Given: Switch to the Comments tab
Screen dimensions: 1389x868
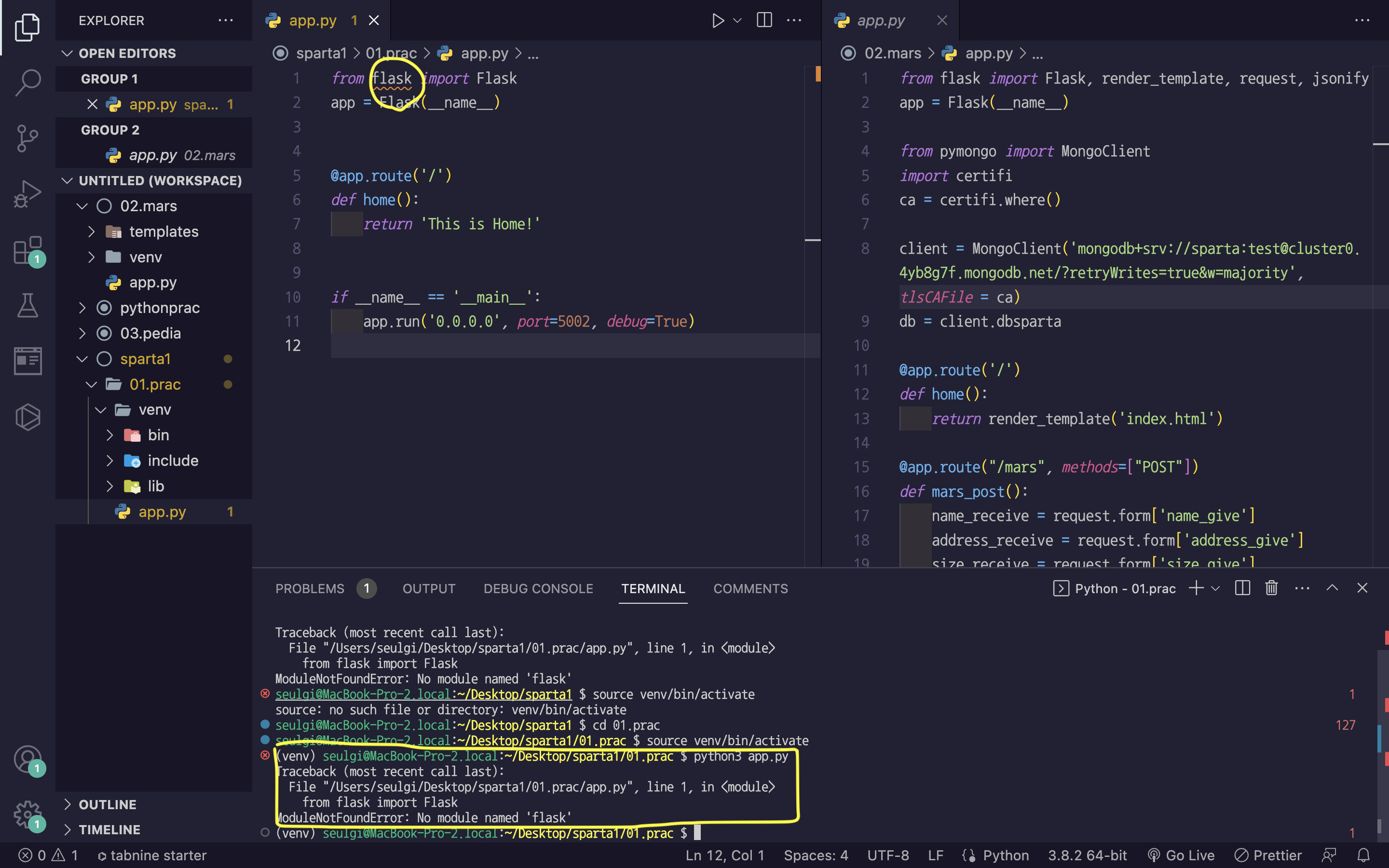Looking at the screenshot, I should pyautogui.click(x=751, y=588).
